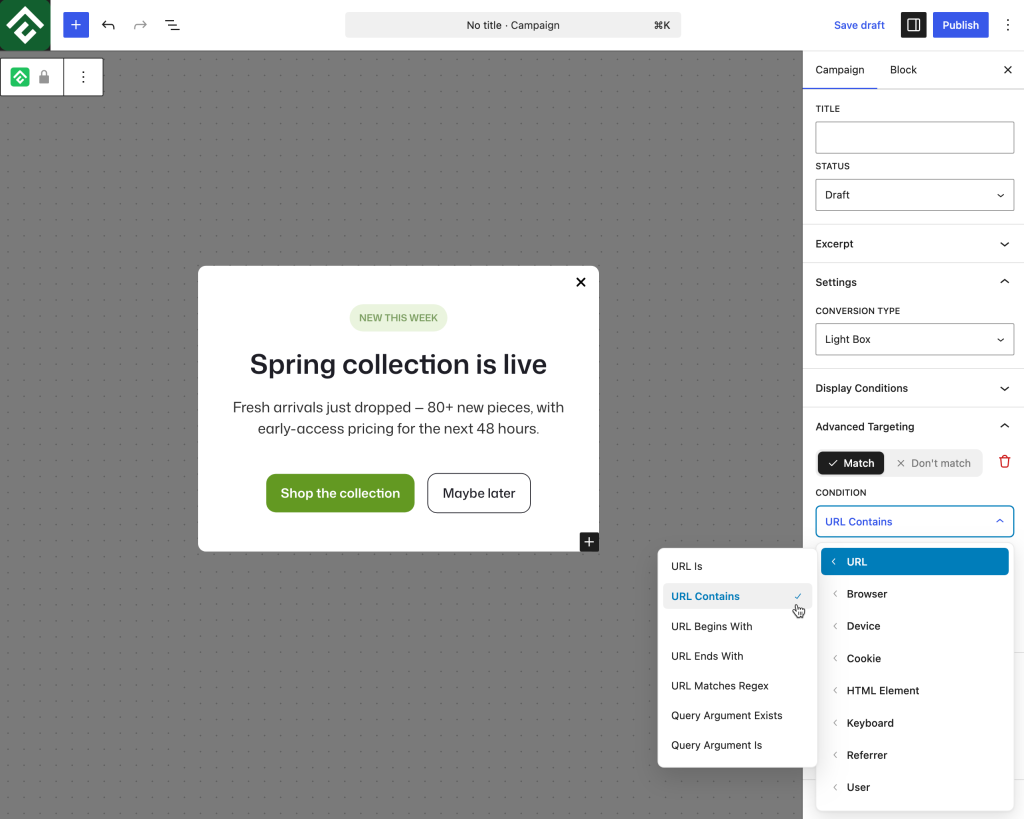1024x819 pixels.
Task: Click Shop the collection button
Action: click(x=340, y=493)
